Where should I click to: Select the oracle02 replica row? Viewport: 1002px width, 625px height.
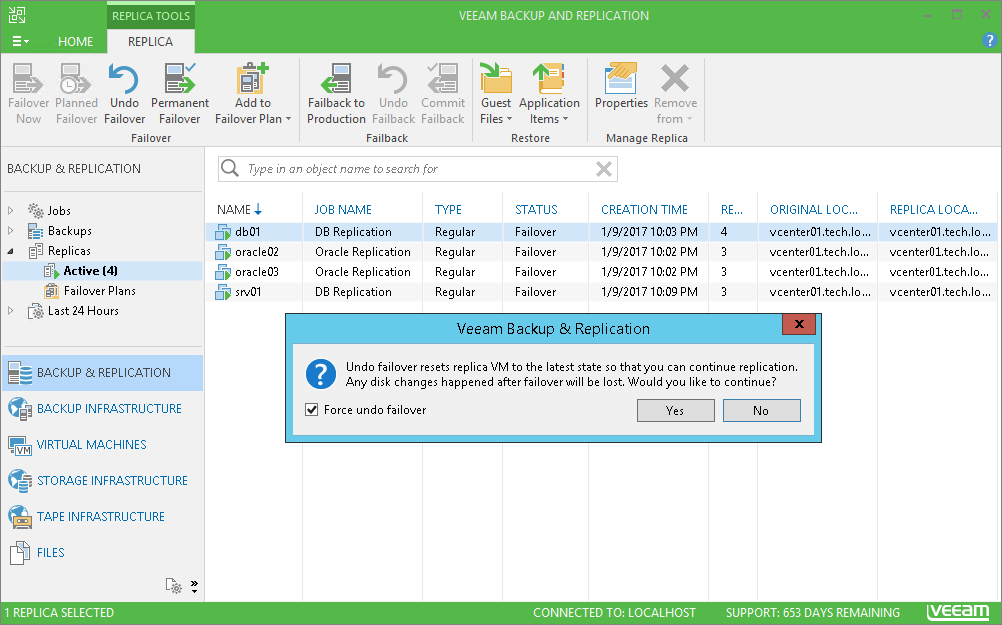point(601,252)
